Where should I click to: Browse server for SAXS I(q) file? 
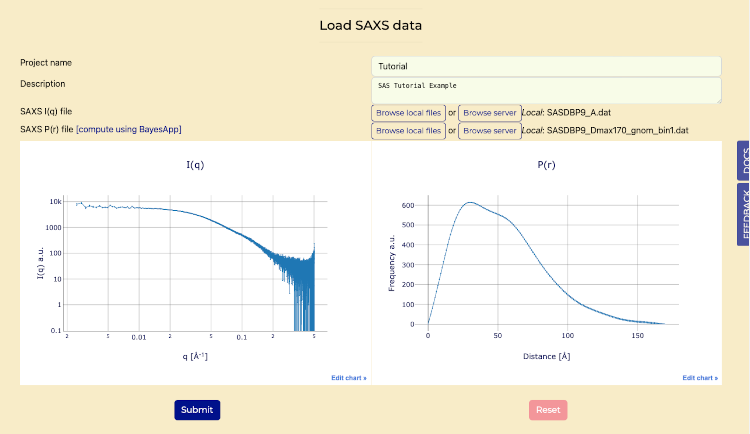pyautogui.click(x=490, y=113)
